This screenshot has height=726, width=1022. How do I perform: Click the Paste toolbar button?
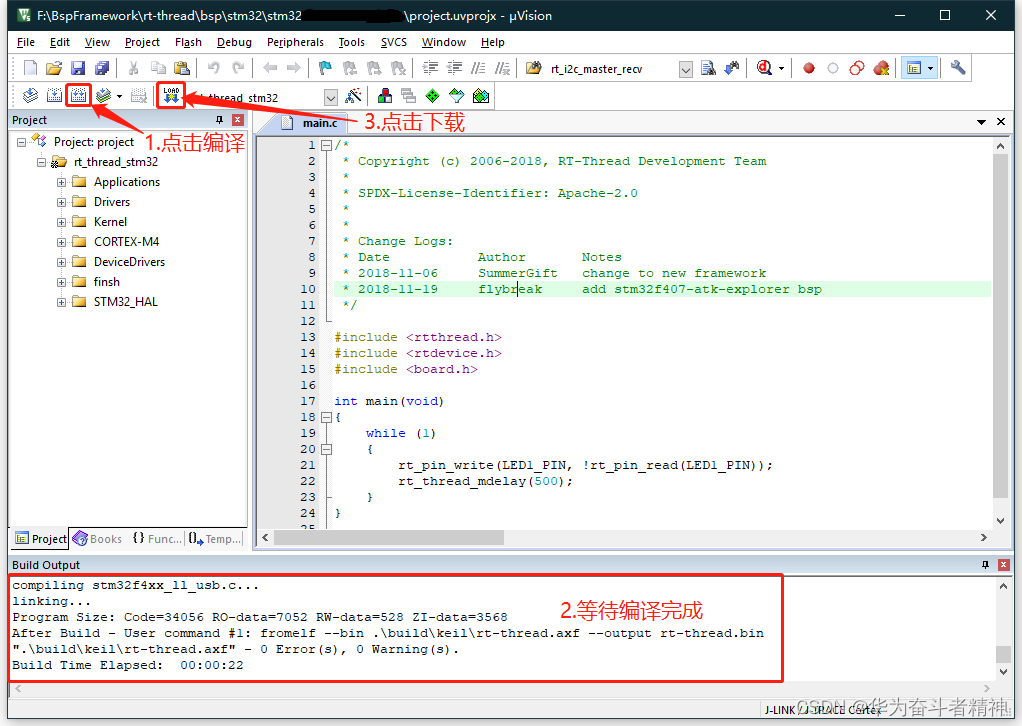(183, 68)
